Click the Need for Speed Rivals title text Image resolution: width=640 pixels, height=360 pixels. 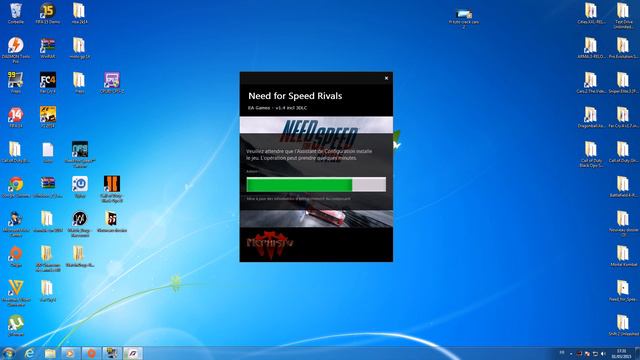[x=295, y=96]
